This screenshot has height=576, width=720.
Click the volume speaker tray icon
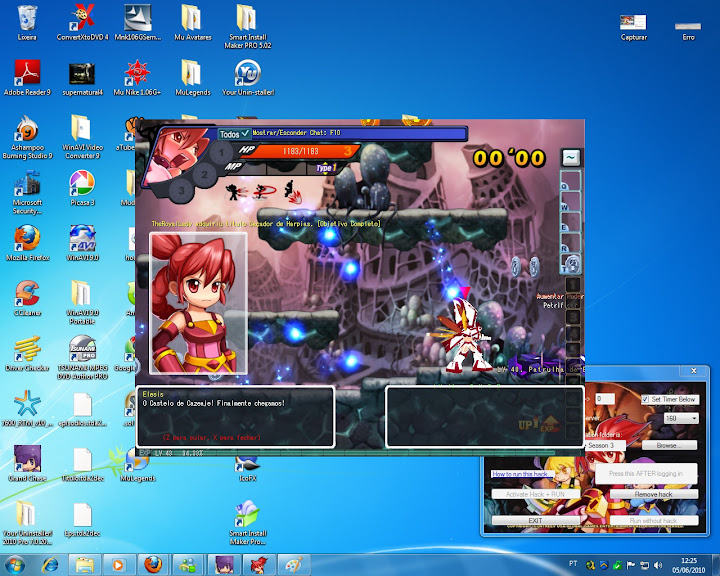pos(658,565)
